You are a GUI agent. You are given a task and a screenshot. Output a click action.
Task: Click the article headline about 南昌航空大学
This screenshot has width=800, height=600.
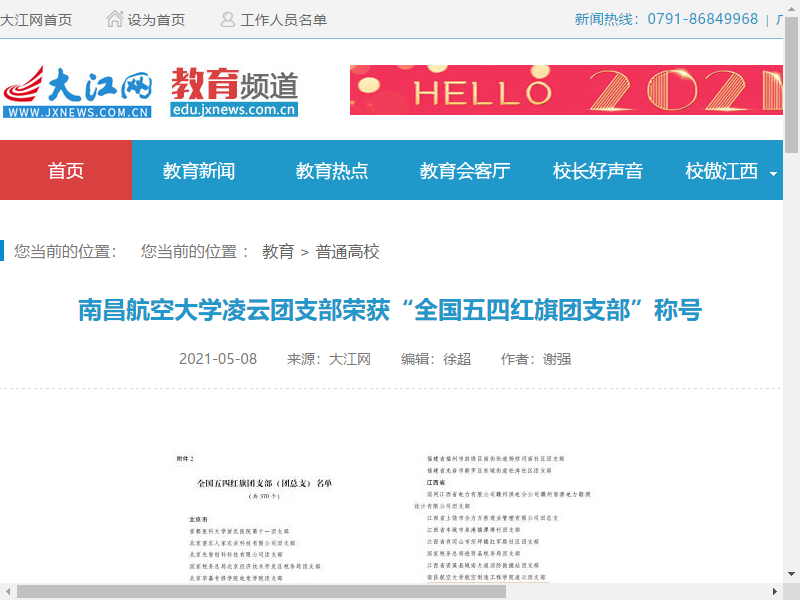pyautogui.click(x=391, y=309)
